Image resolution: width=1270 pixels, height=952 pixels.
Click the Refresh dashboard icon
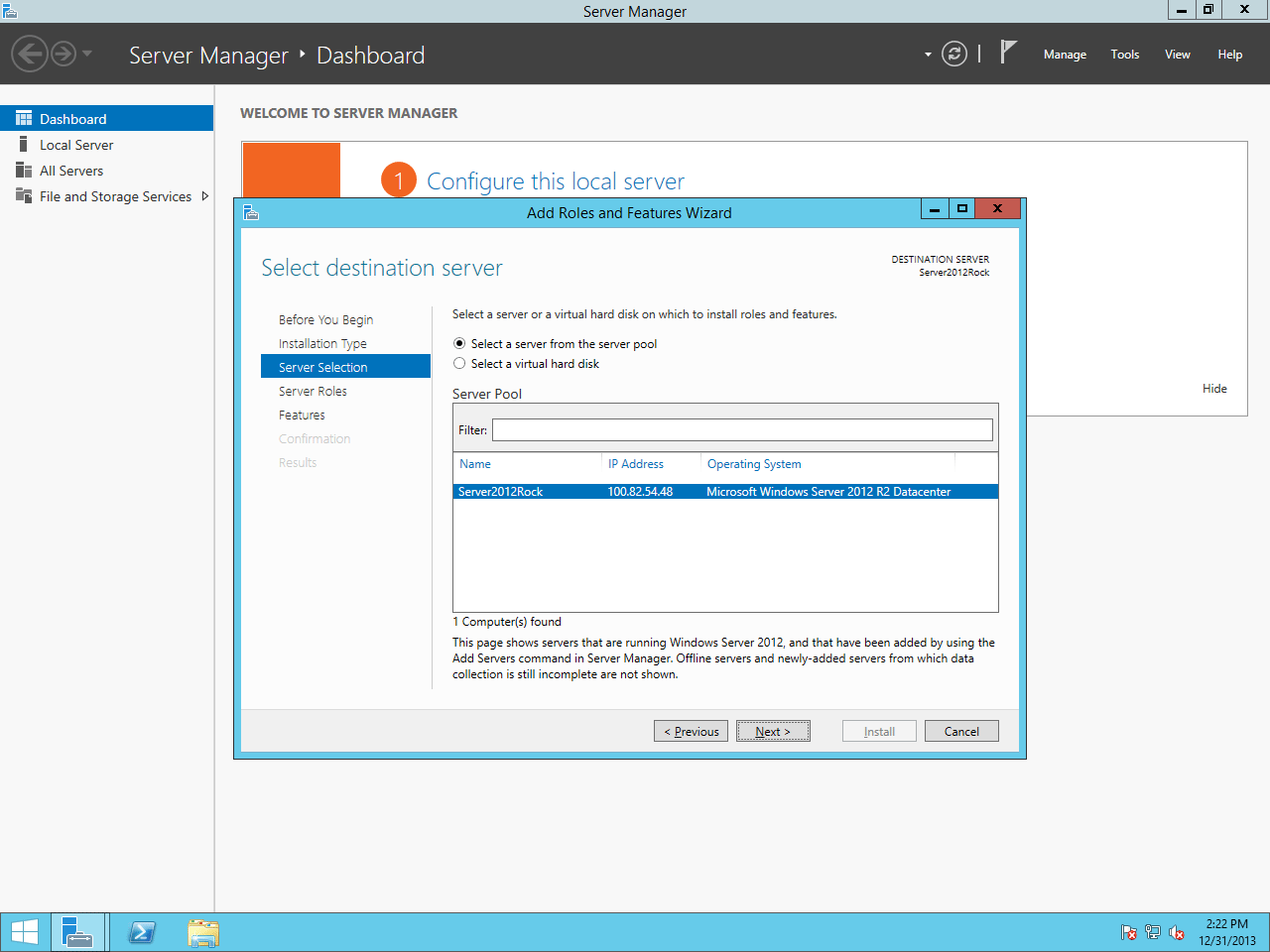coord(953,54)
